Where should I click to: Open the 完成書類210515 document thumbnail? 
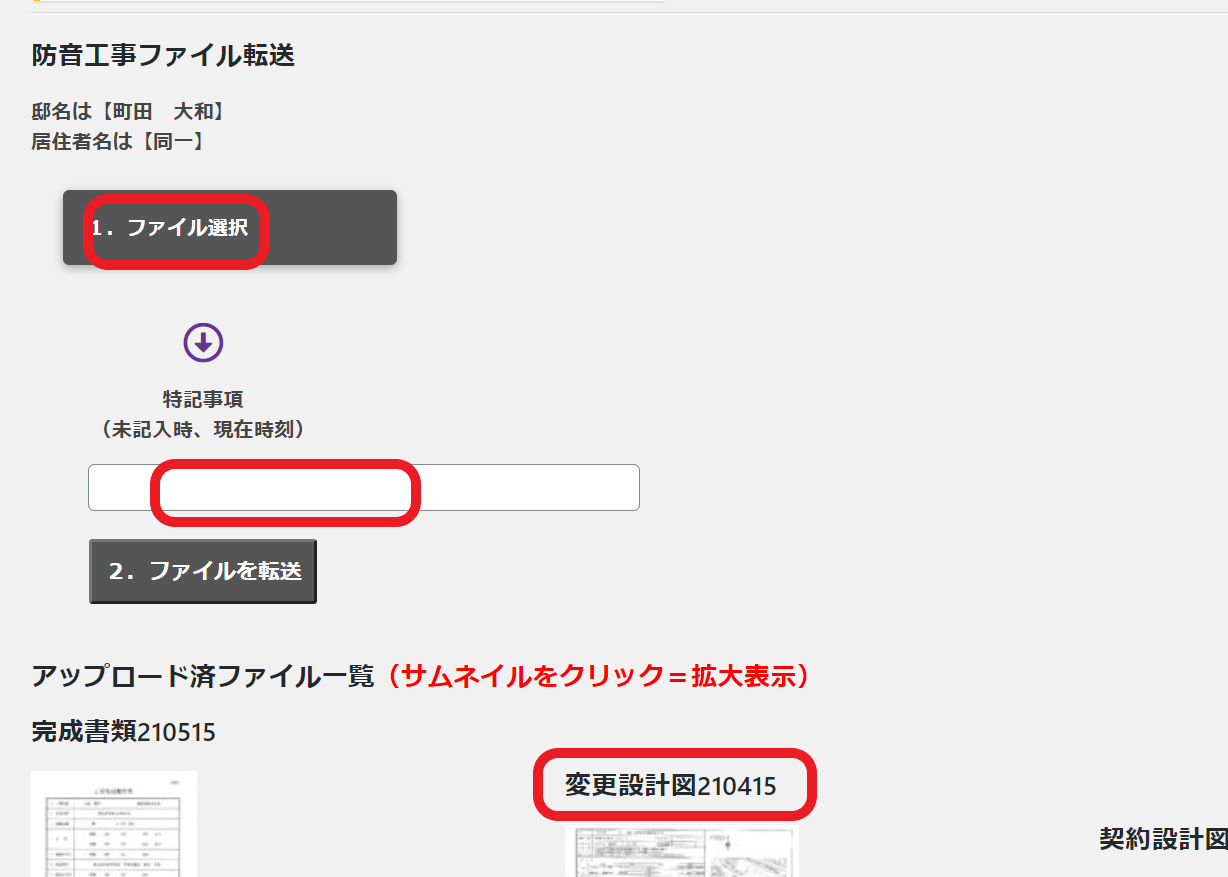coord(114,824)
